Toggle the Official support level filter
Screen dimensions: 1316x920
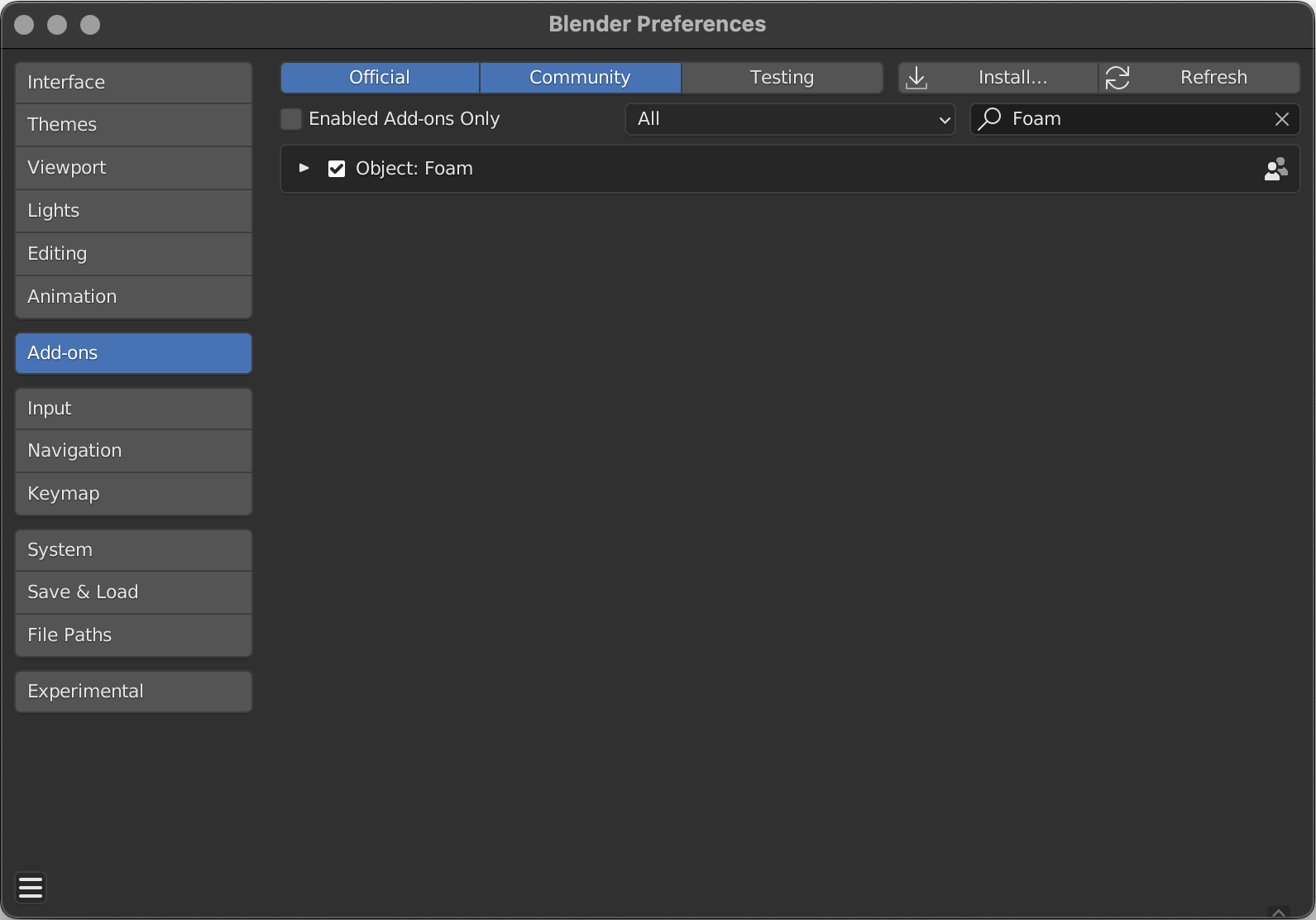click(x=380, y=78)
